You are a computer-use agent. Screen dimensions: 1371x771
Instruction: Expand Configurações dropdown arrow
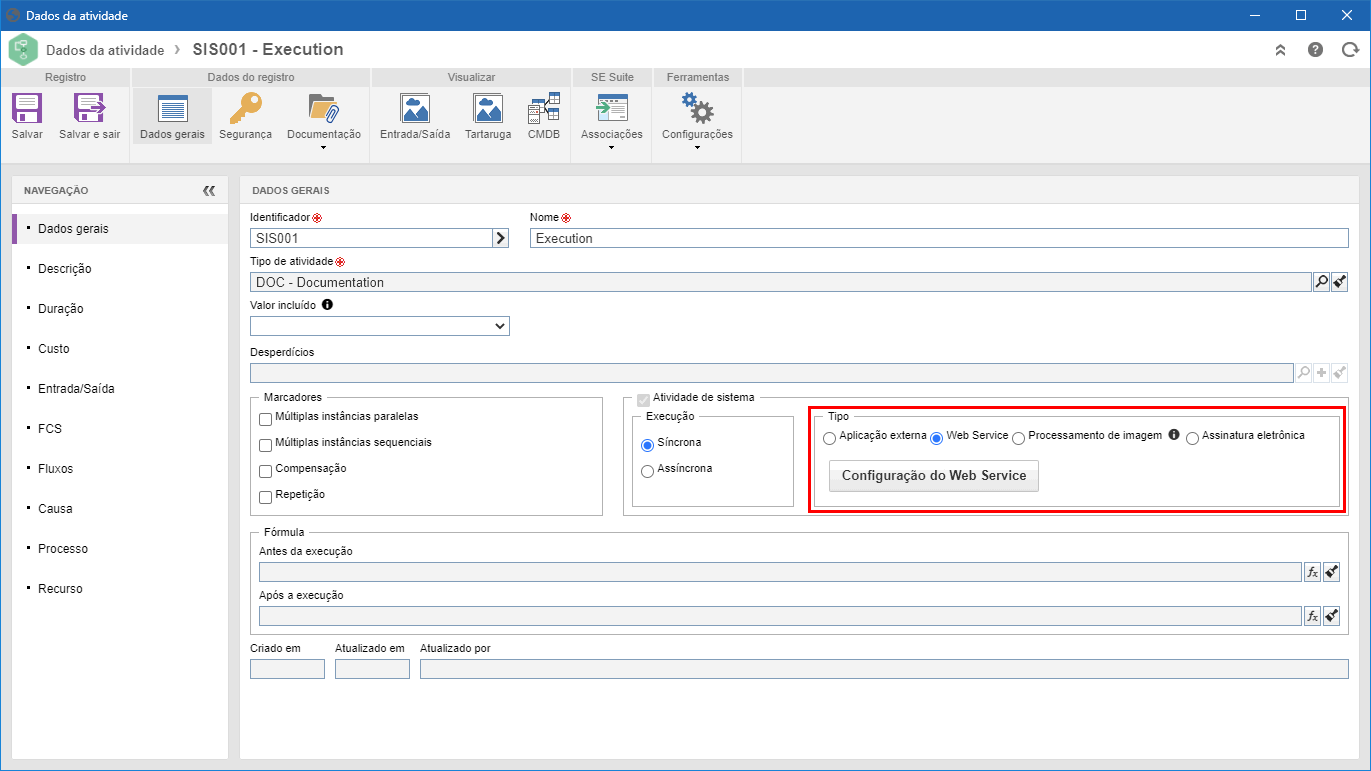[x=697, y=148]
